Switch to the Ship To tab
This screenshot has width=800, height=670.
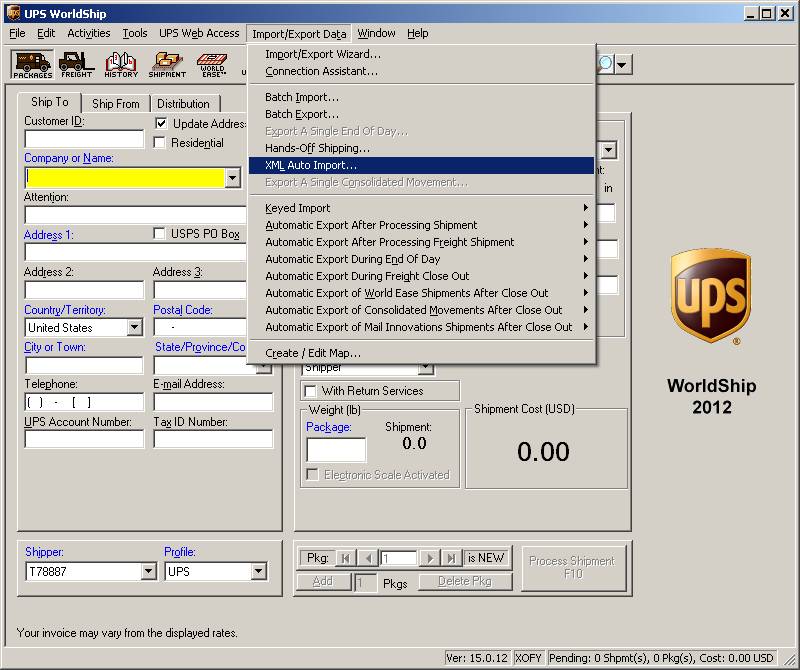[49, 102]
